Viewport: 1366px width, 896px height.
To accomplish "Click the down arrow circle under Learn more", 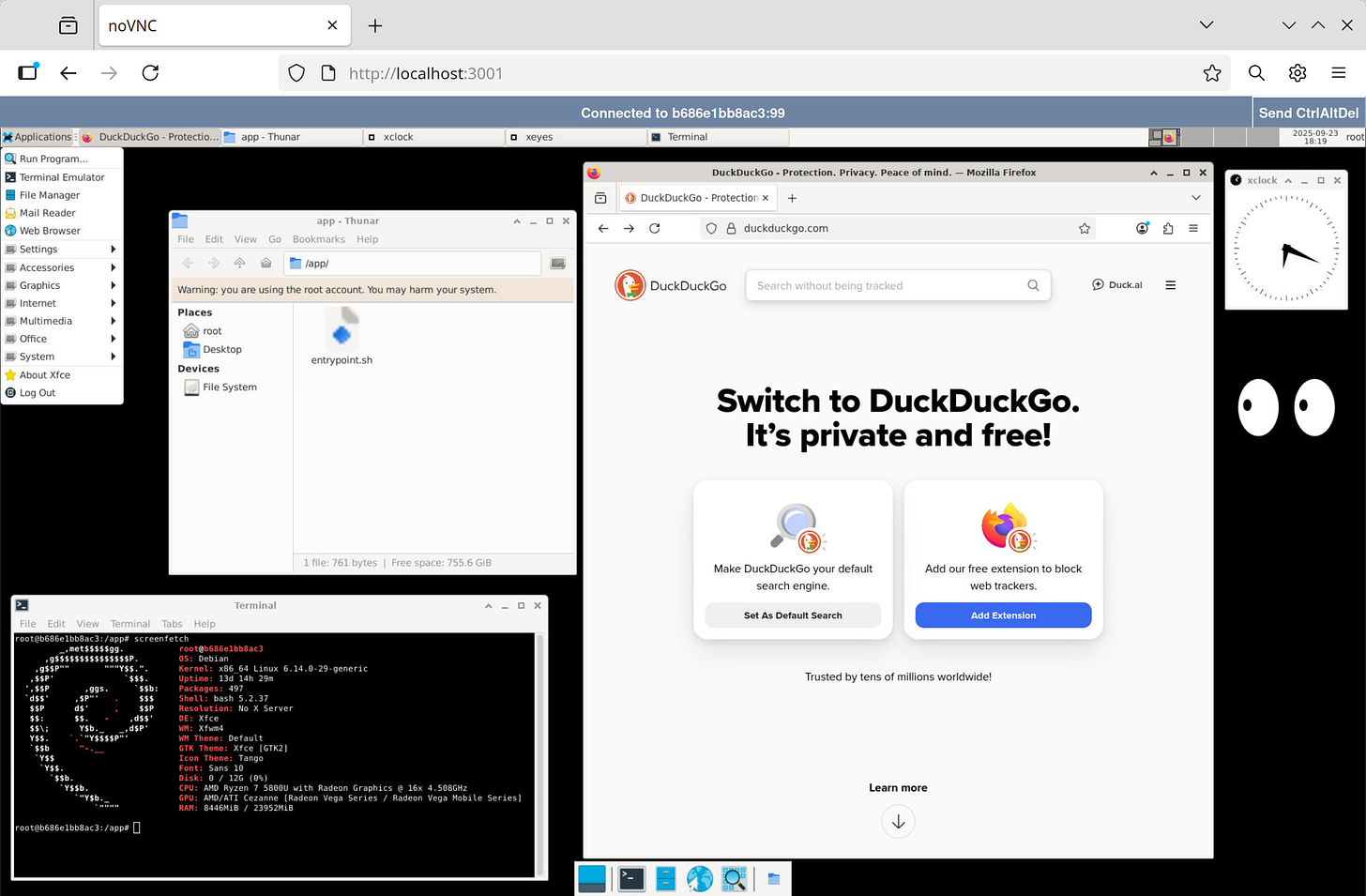I will tap(898, 822).
